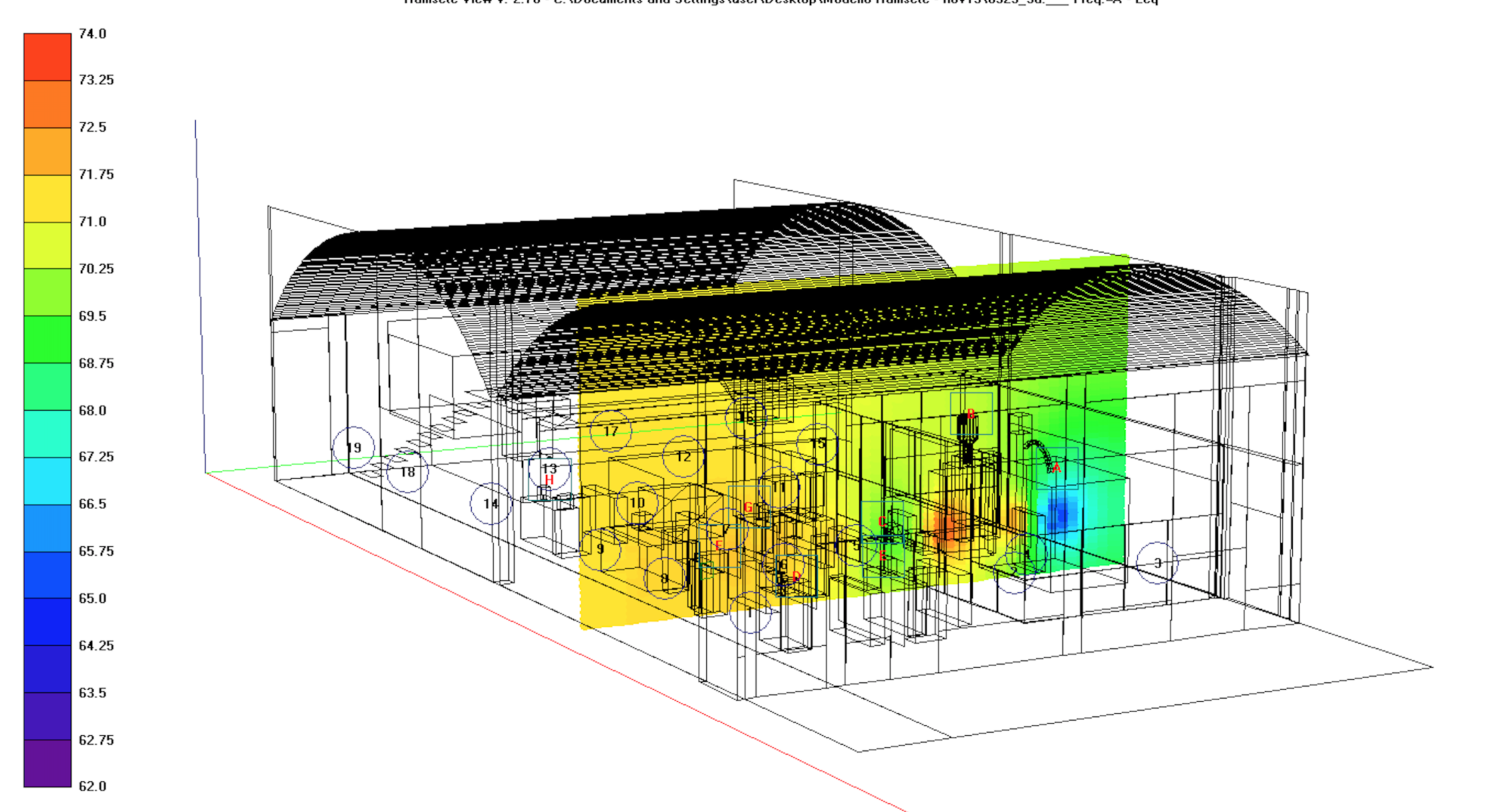The width and height of the screenshot is (1506, 812).
Task: Pick the turquoise swatch between 68.0 and 67.25
Action: coord(47,434)
